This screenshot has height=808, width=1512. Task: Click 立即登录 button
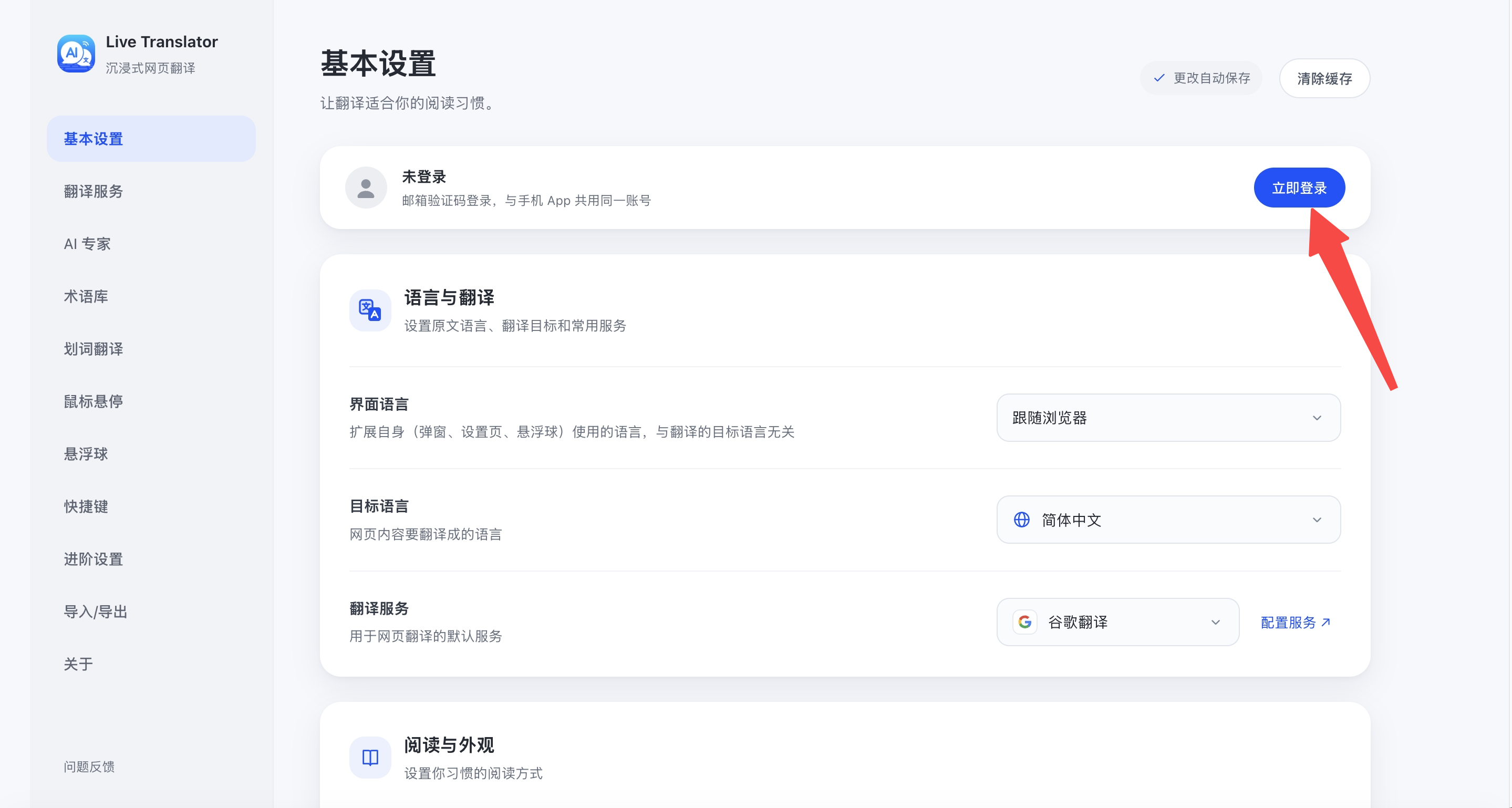coord(1299,188)
